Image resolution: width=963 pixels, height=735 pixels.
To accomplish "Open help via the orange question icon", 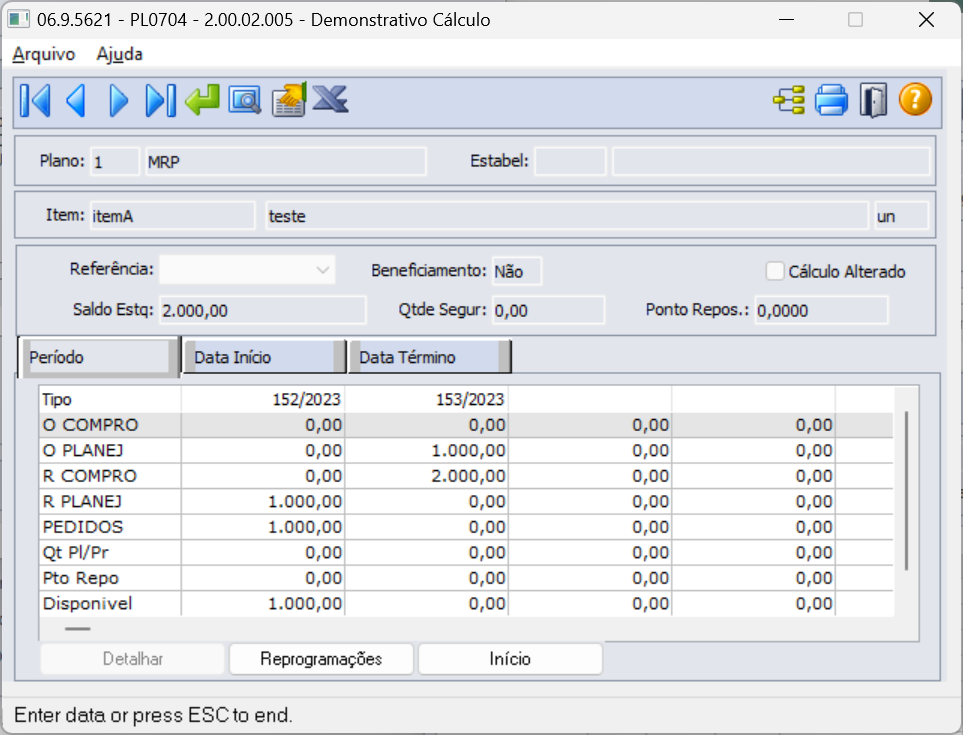I will click(x=915, y=100).
